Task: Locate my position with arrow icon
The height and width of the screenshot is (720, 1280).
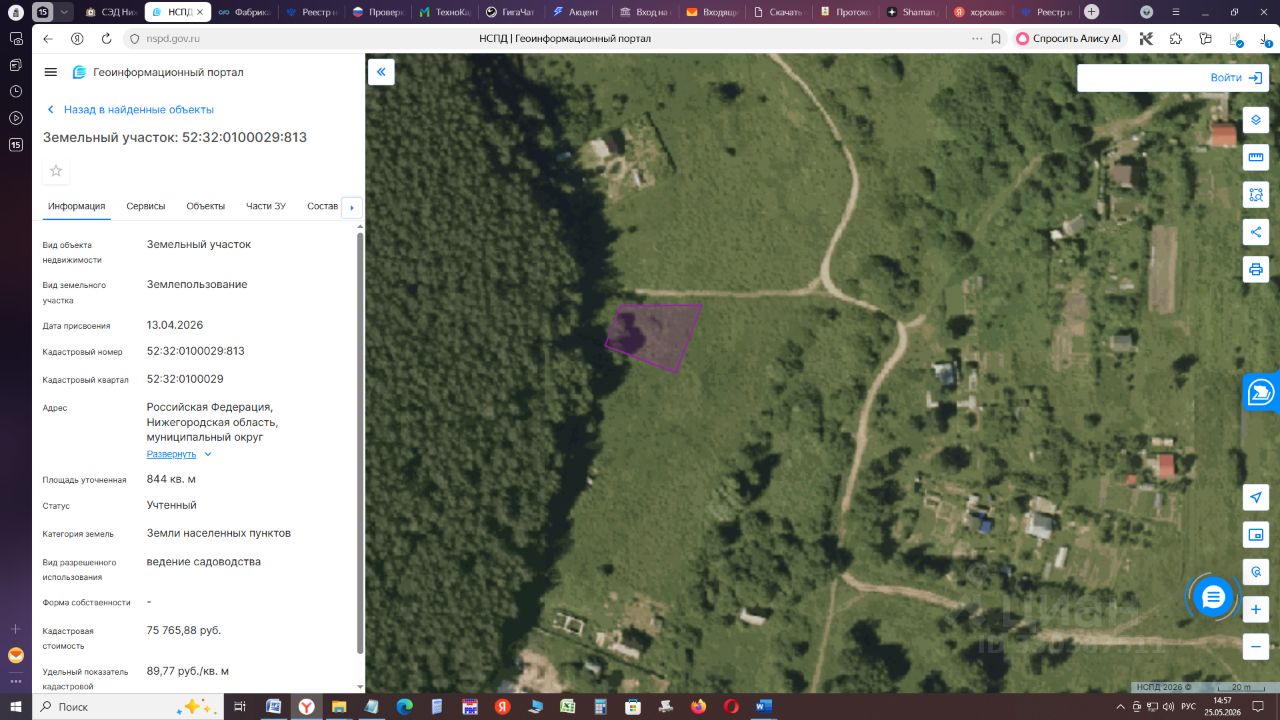Action: pyautogui.click(x=1256, y=497)
